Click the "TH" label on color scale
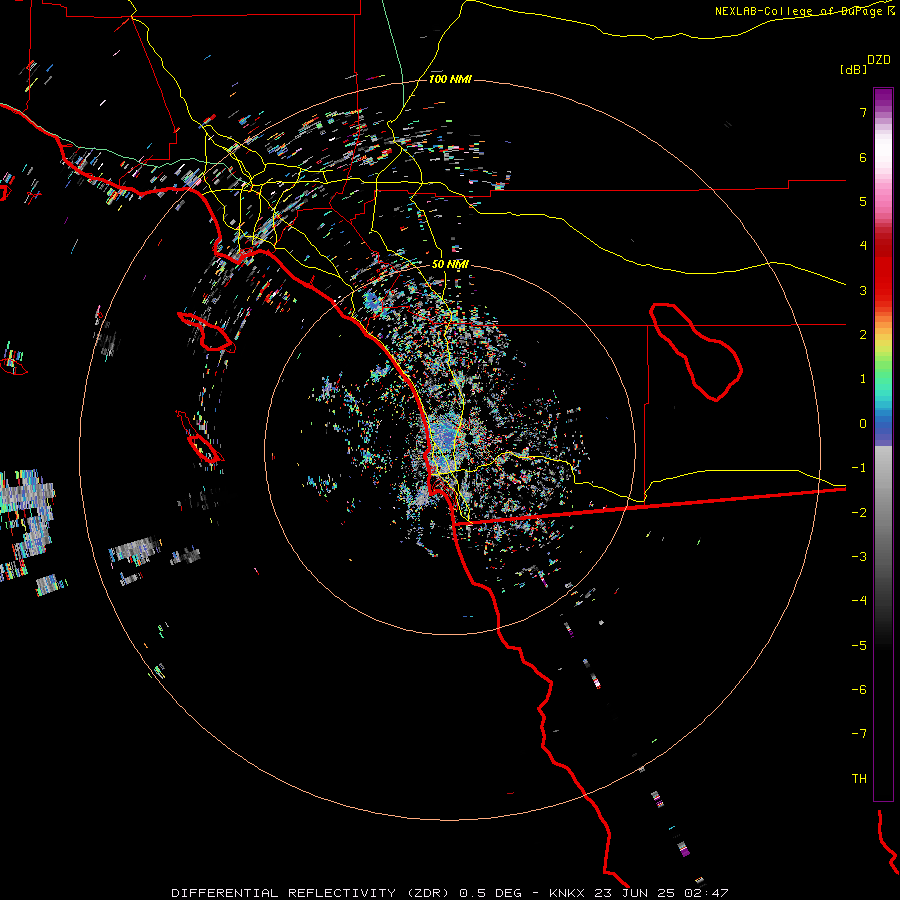This screenshot has width=900, height=900. point(859,779)
